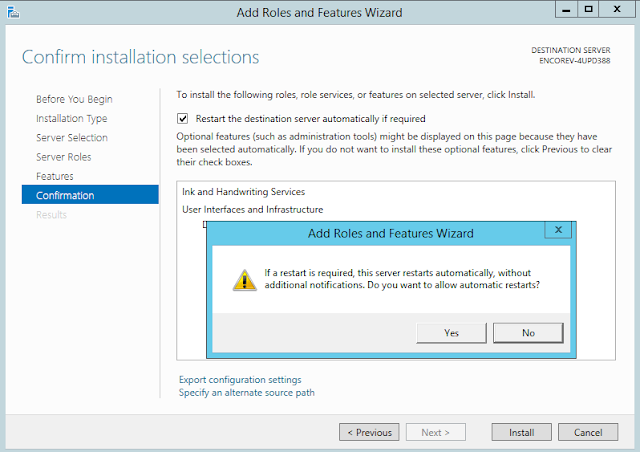This screenshot has height=452, width=640.
Task: Click Yes to allow automatic restarts
Action: click(x=451, y=332)
